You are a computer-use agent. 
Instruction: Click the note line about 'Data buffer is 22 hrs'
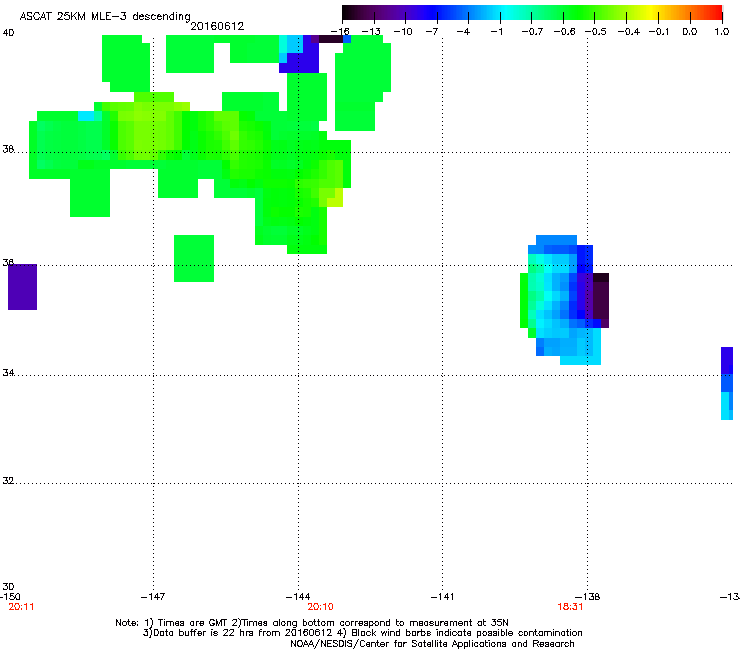tap(362, 633)
